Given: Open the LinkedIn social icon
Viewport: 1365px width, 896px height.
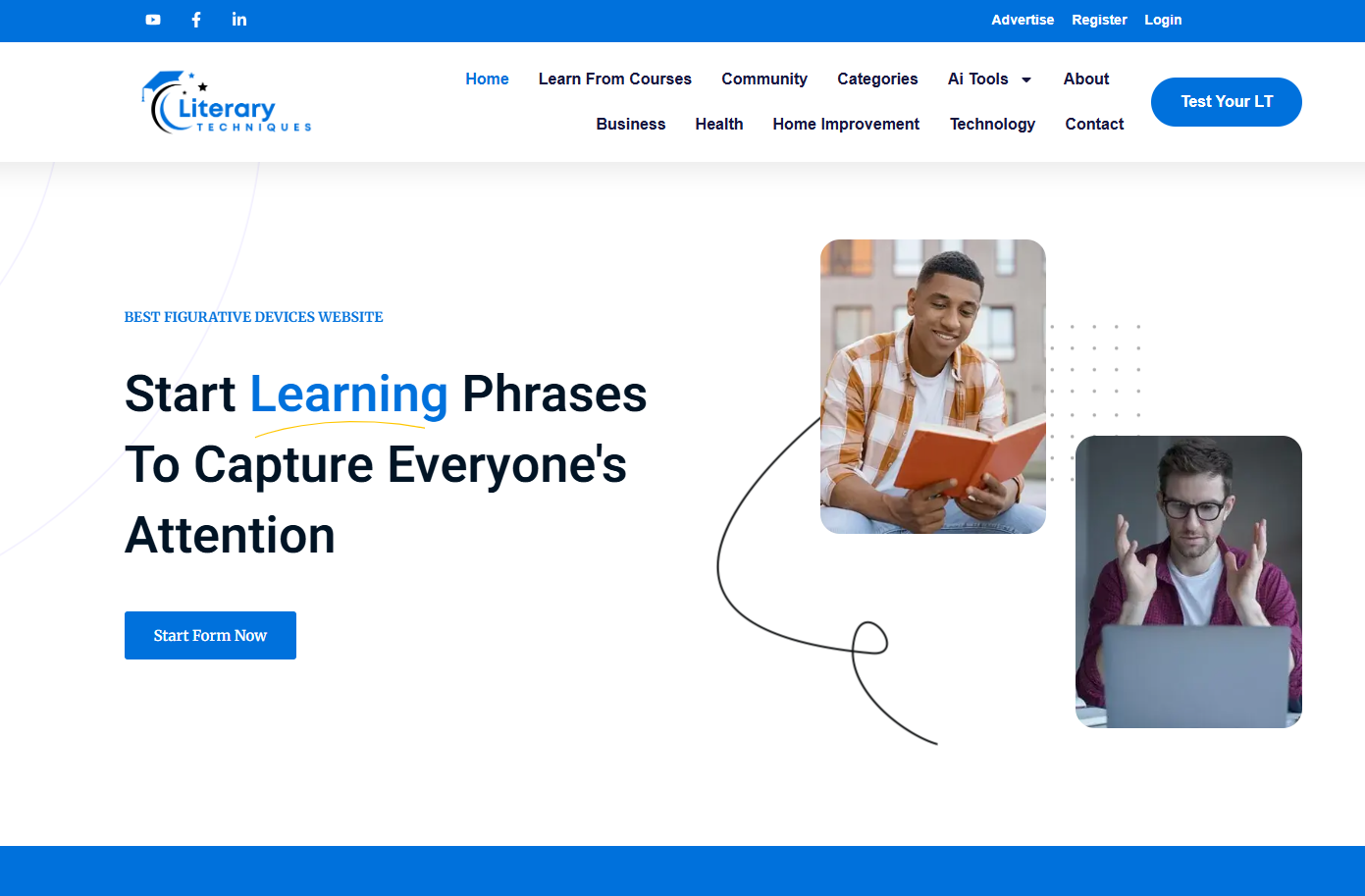Looking at the screenshot, I should point(239,20).
